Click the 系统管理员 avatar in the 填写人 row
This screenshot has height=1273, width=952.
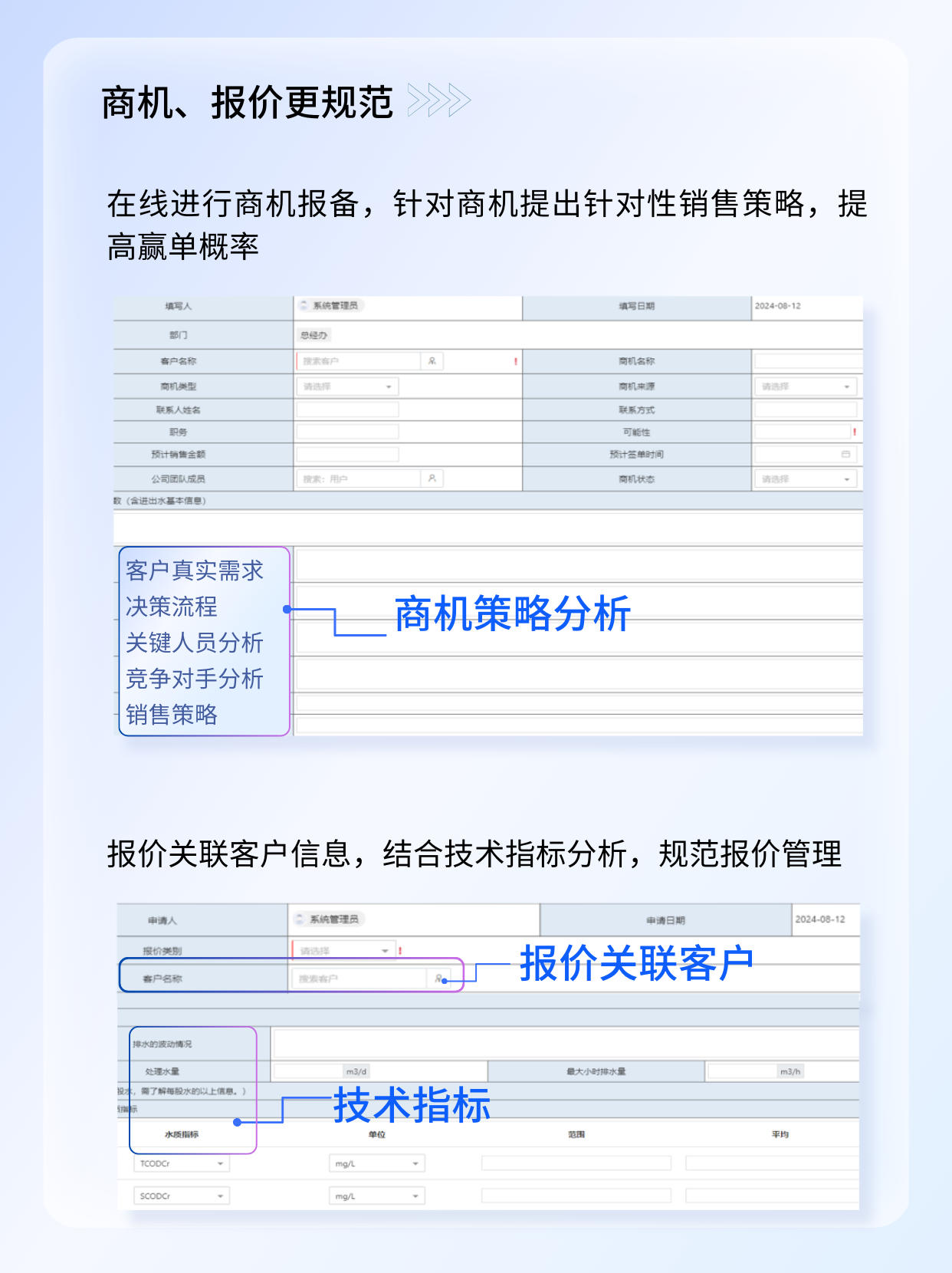point(304,306)
